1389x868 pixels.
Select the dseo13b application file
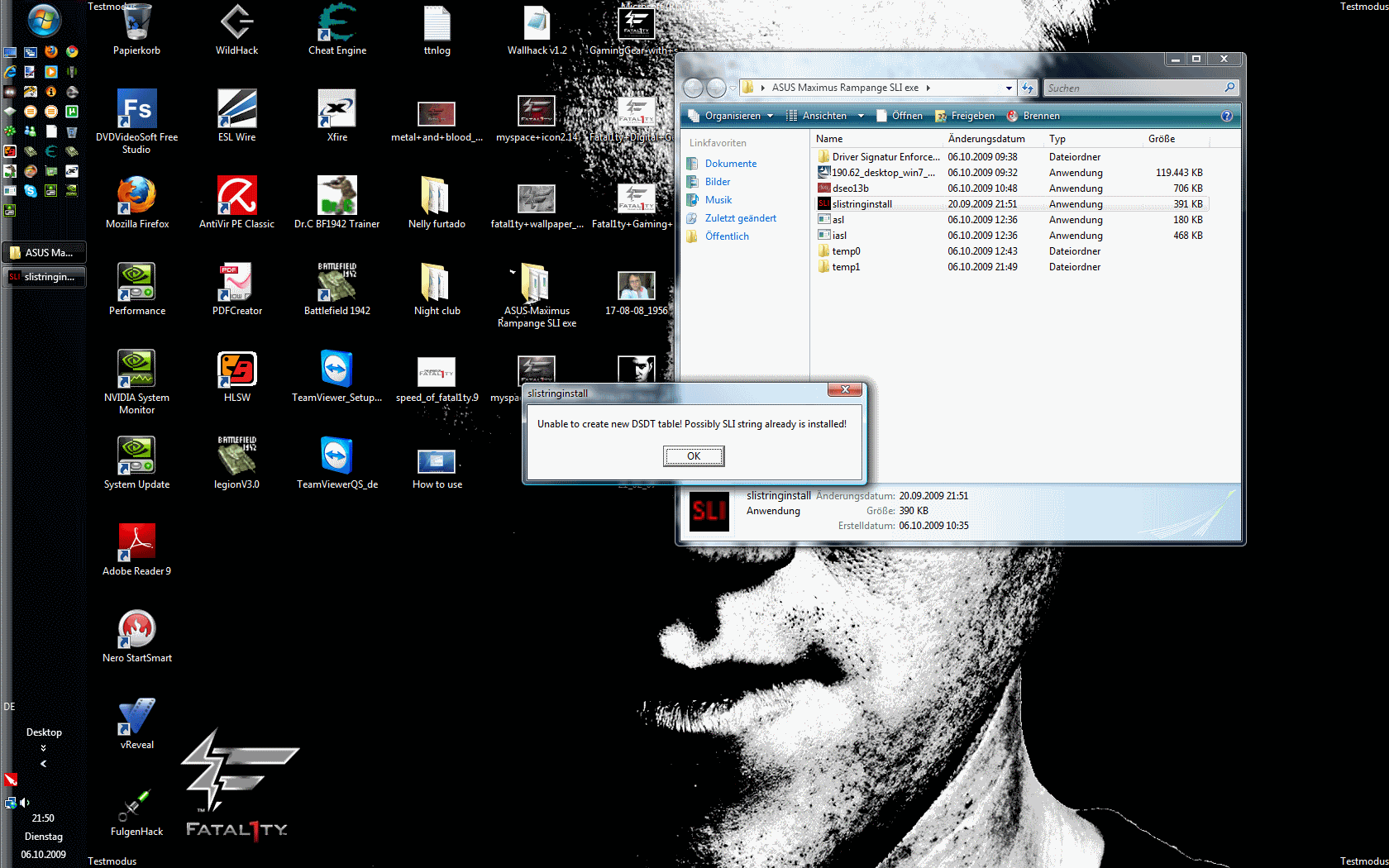(1011, 188)
